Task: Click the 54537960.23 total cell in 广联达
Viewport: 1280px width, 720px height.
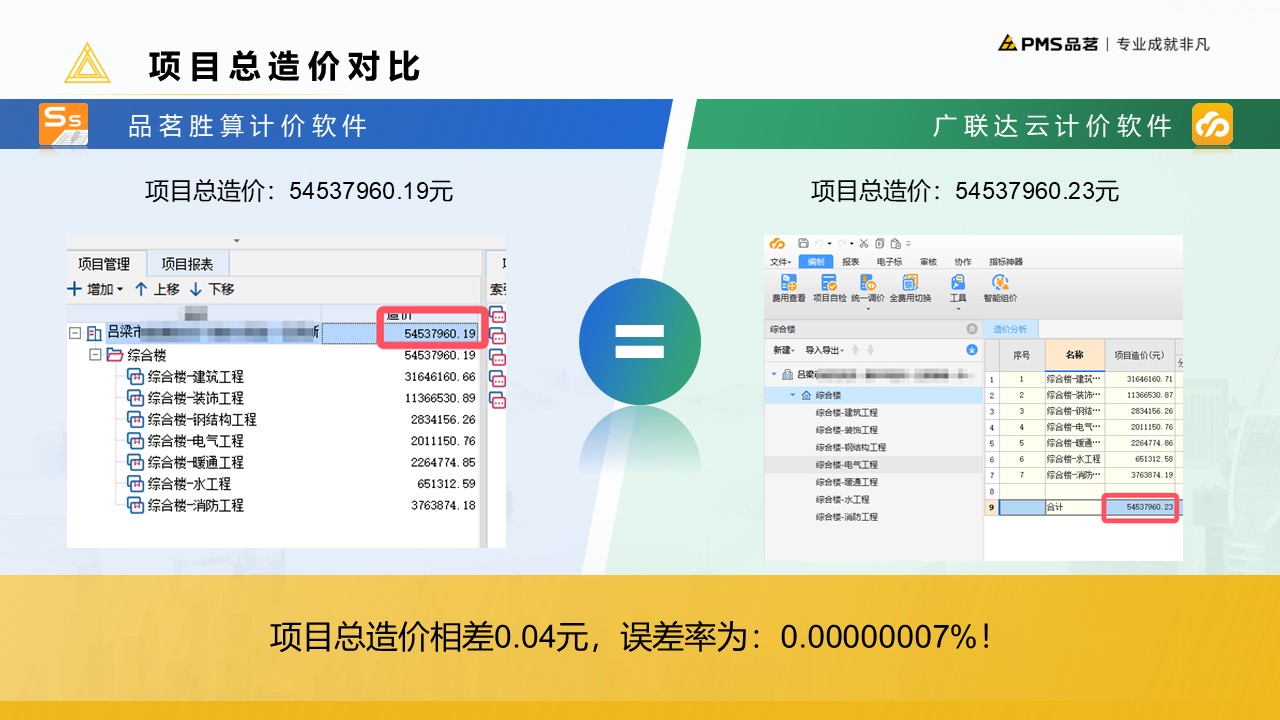Action: (1141, 507)
